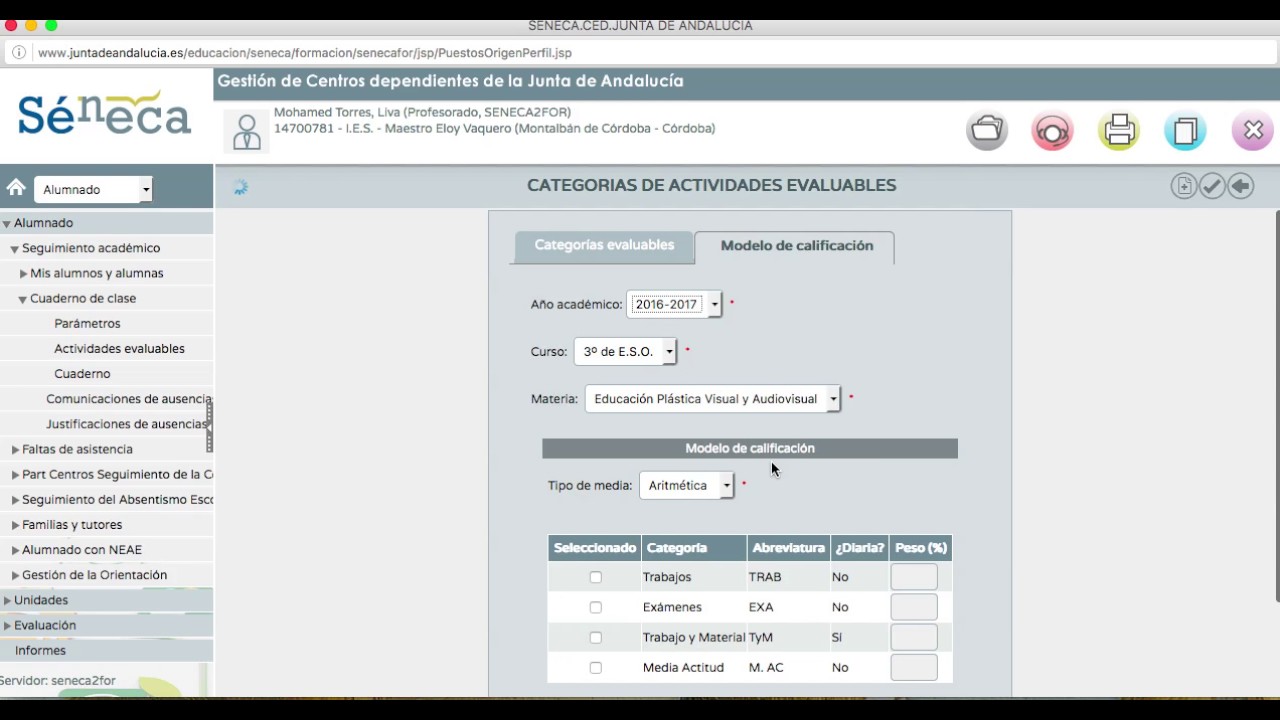Expand the Unidades section
This screenshot has height=720, width=1280.
click(7, 600)
